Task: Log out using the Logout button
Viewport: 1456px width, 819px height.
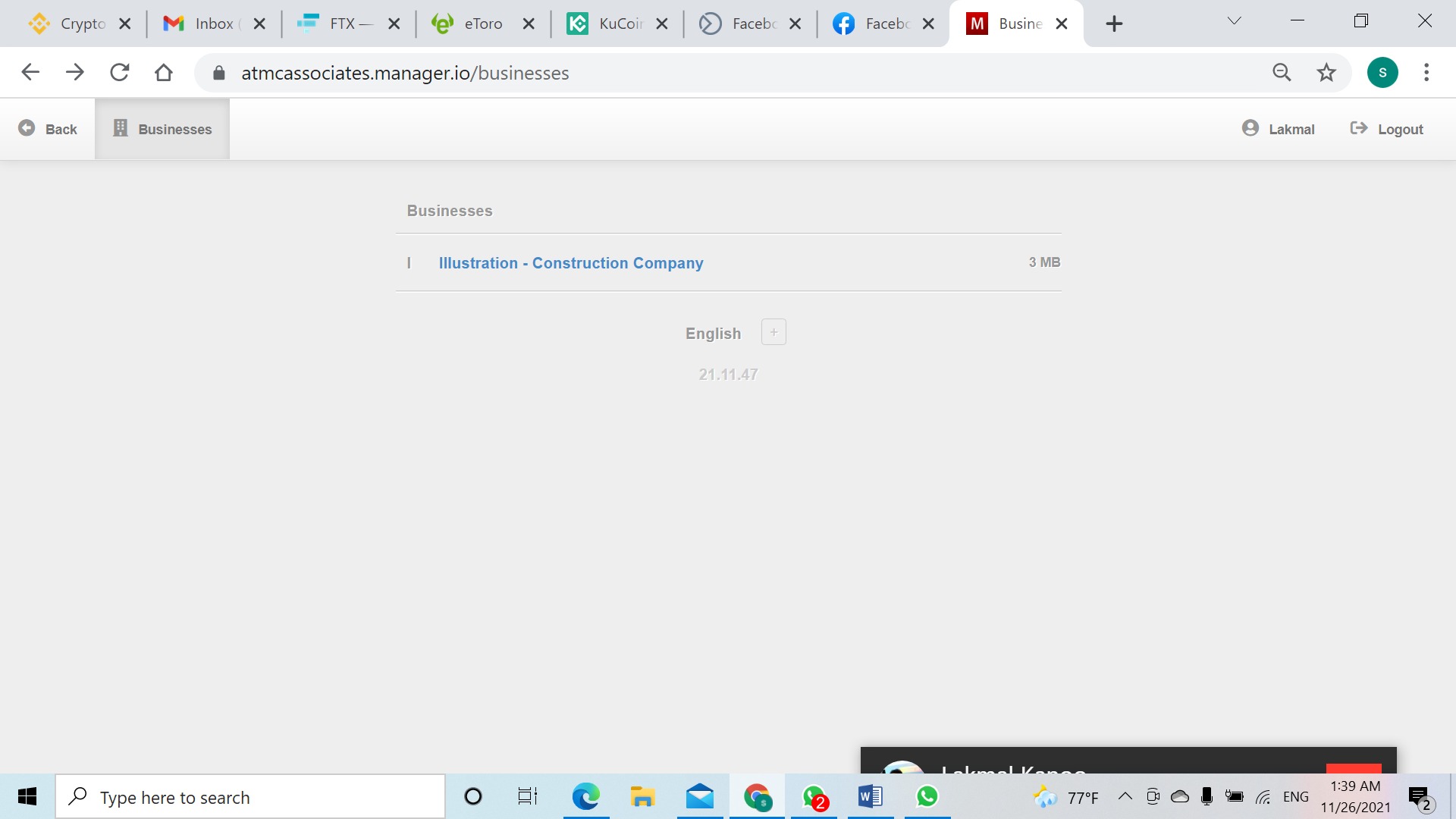Action: click(x=1387, y=129)
